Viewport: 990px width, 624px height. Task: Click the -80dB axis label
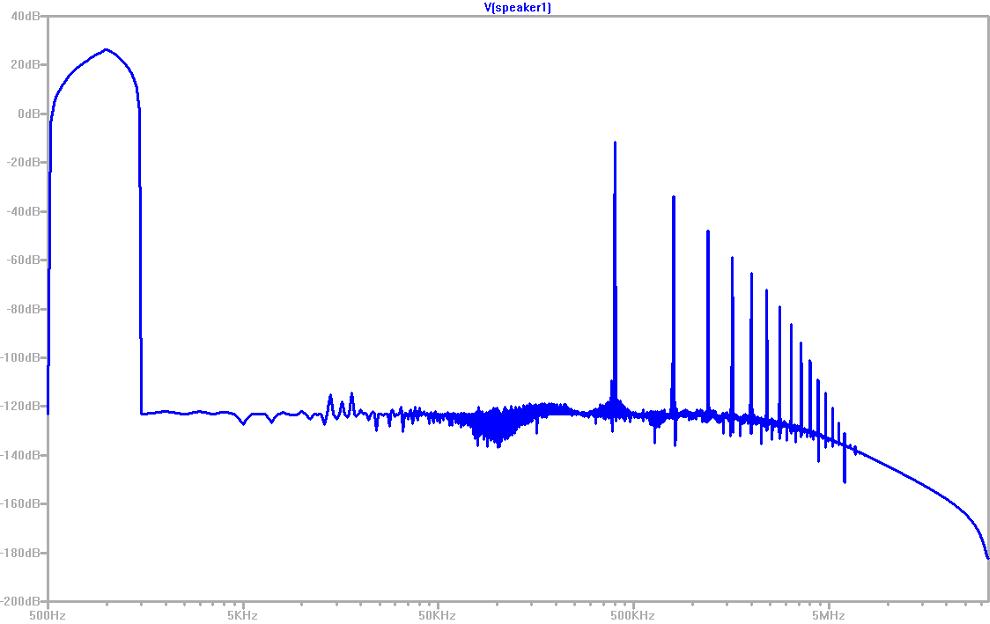24,309
